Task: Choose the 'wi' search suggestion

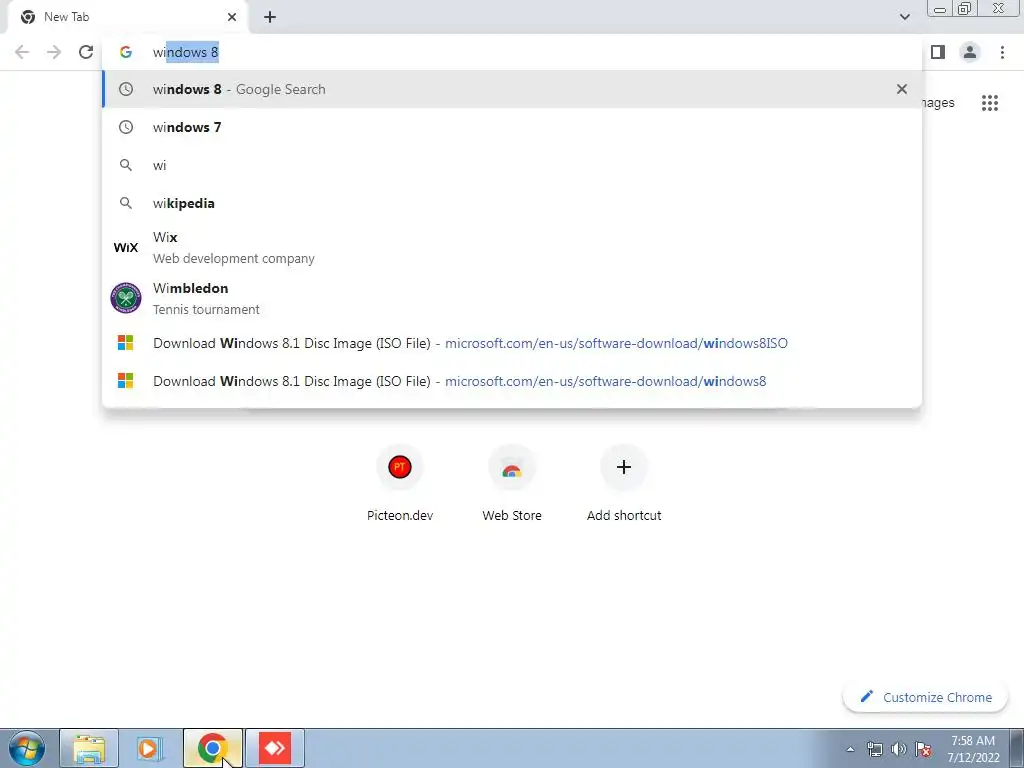Action: tap(512, 165)
